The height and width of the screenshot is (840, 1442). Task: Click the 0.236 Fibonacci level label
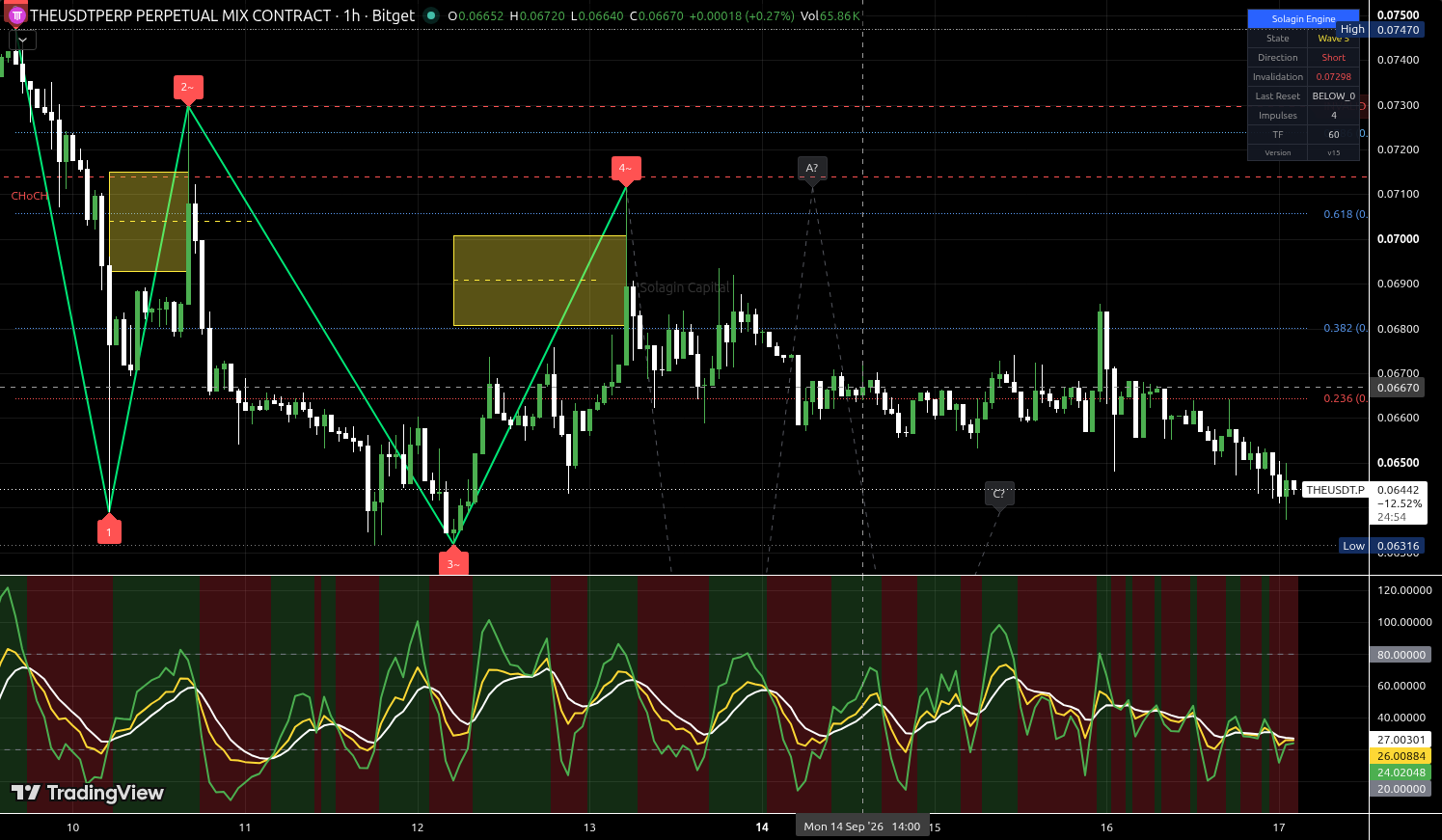(1345, 398)
